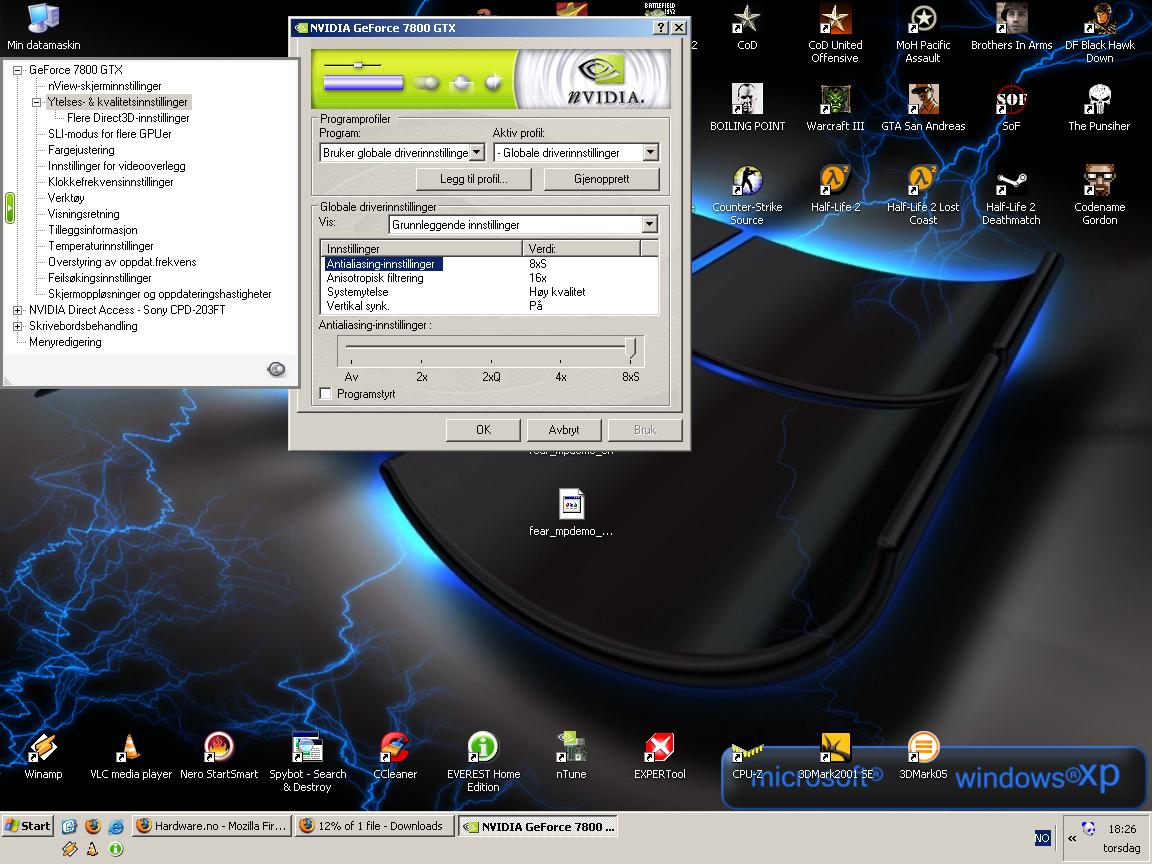Expand hidden system tray icons
The height and width of the screenshot is (864, 1152).
(x=1072, y=838)
